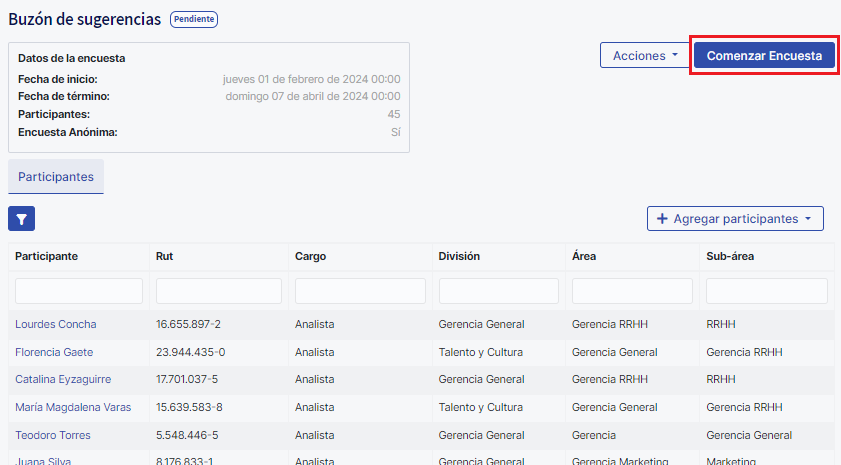Open Florencia Gaete participant link
This screenshot has width=841, height=465.
[54, 352]
